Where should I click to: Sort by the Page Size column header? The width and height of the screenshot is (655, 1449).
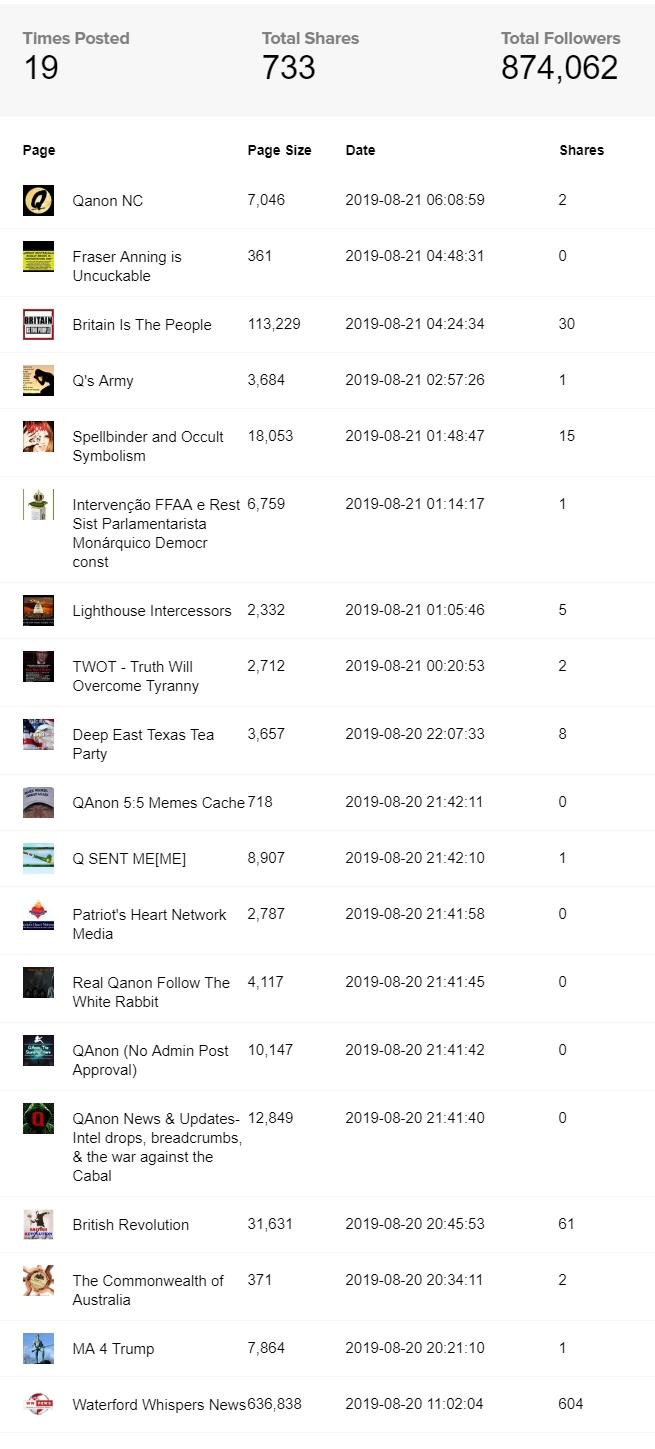coord(279,150)
